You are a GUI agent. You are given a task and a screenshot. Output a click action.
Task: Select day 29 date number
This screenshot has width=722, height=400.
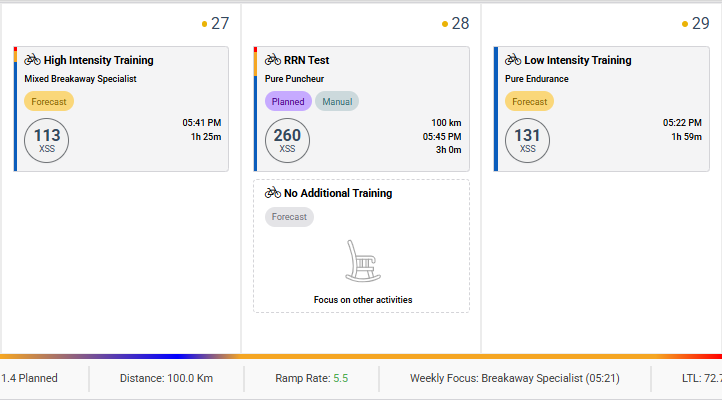coord(700,23)
